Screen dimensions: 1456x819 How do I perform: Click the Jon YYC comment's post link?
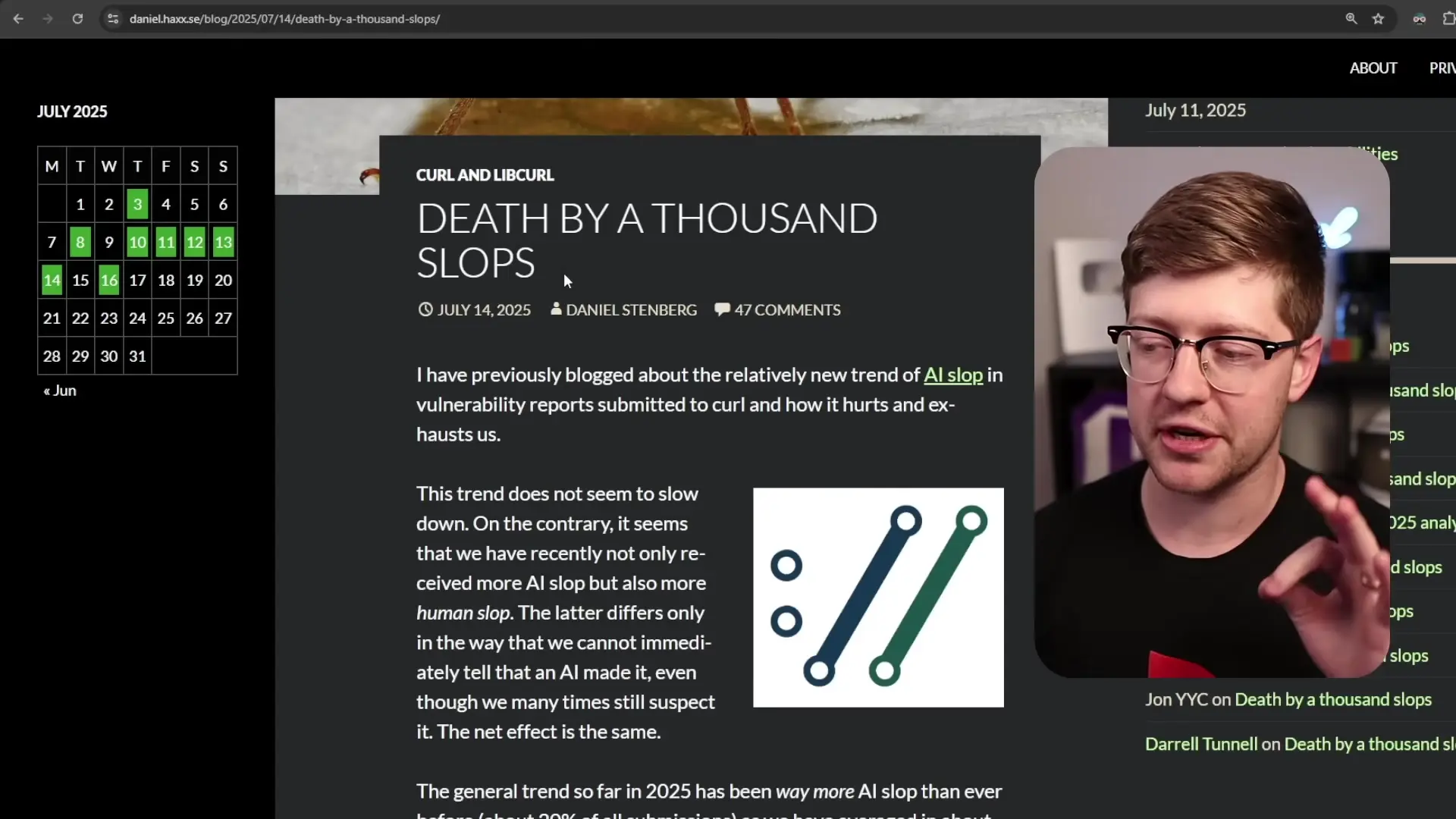[1333, 700]
